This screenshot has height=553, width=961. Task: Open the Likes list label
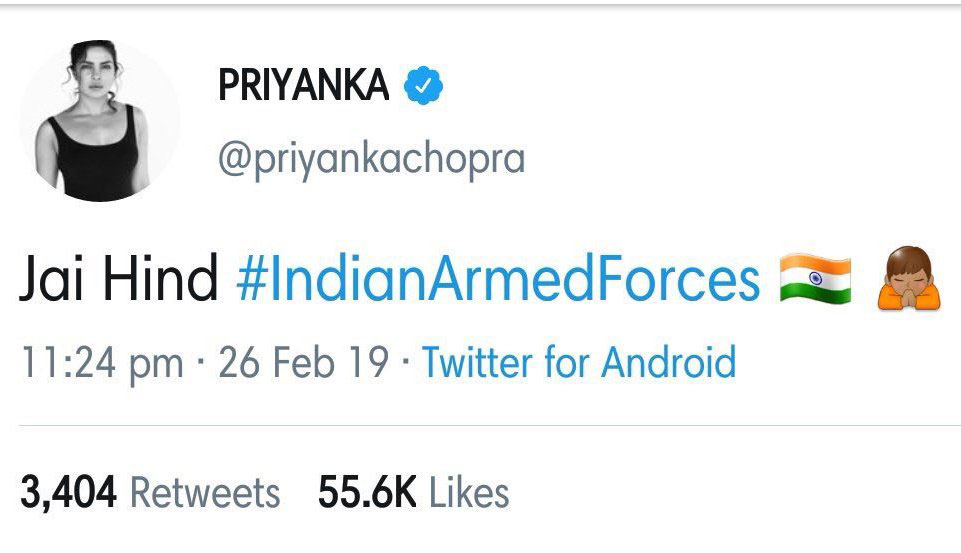pyautogui.click(x=469, y=493)
